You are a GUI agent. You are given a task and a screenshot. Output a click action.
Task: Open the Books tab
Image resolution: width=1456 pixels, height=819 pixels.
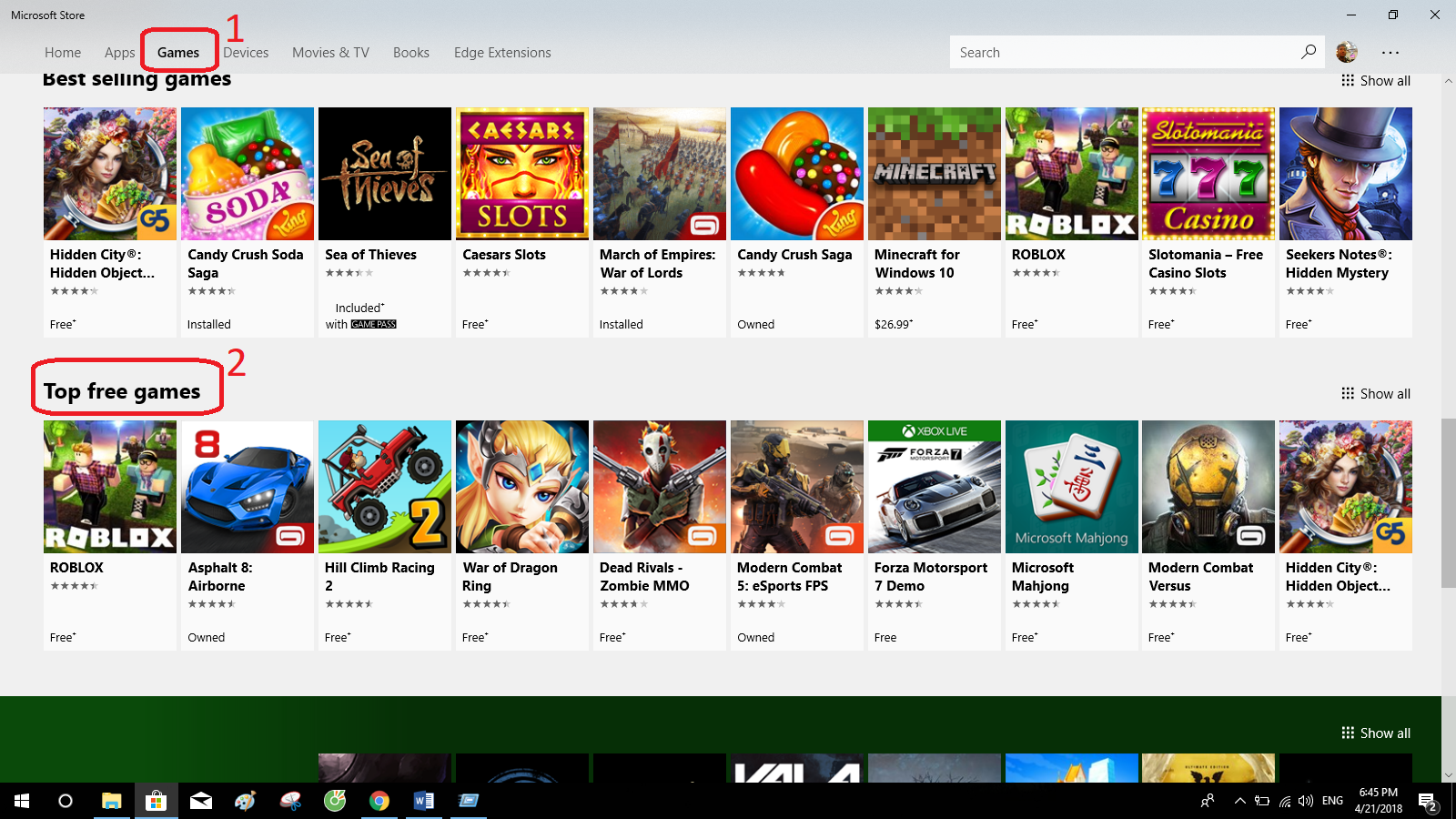pos(411,53)
